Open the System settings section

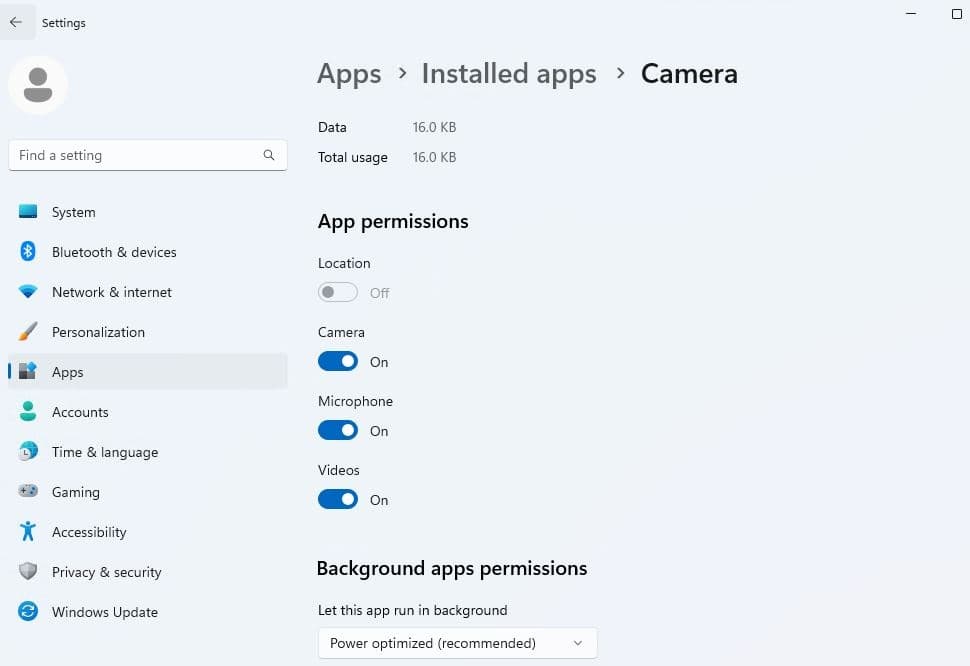pyautogui.click(x=73, y=212)
